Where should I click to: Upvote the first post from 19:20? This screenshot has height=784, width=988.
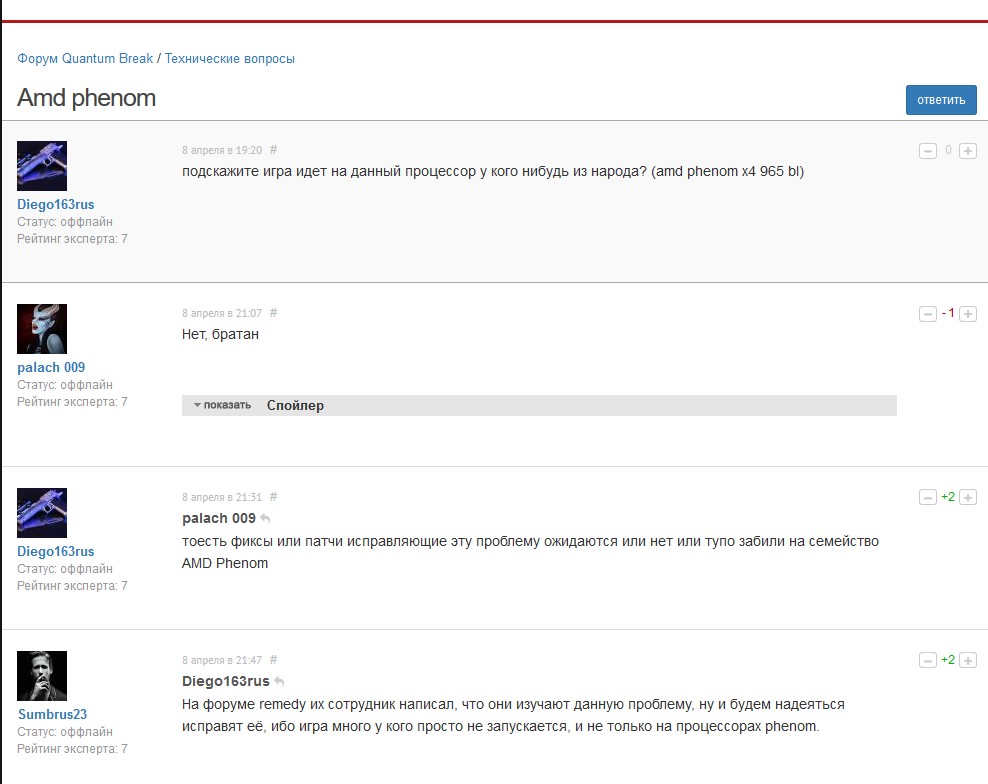point(968,151)
